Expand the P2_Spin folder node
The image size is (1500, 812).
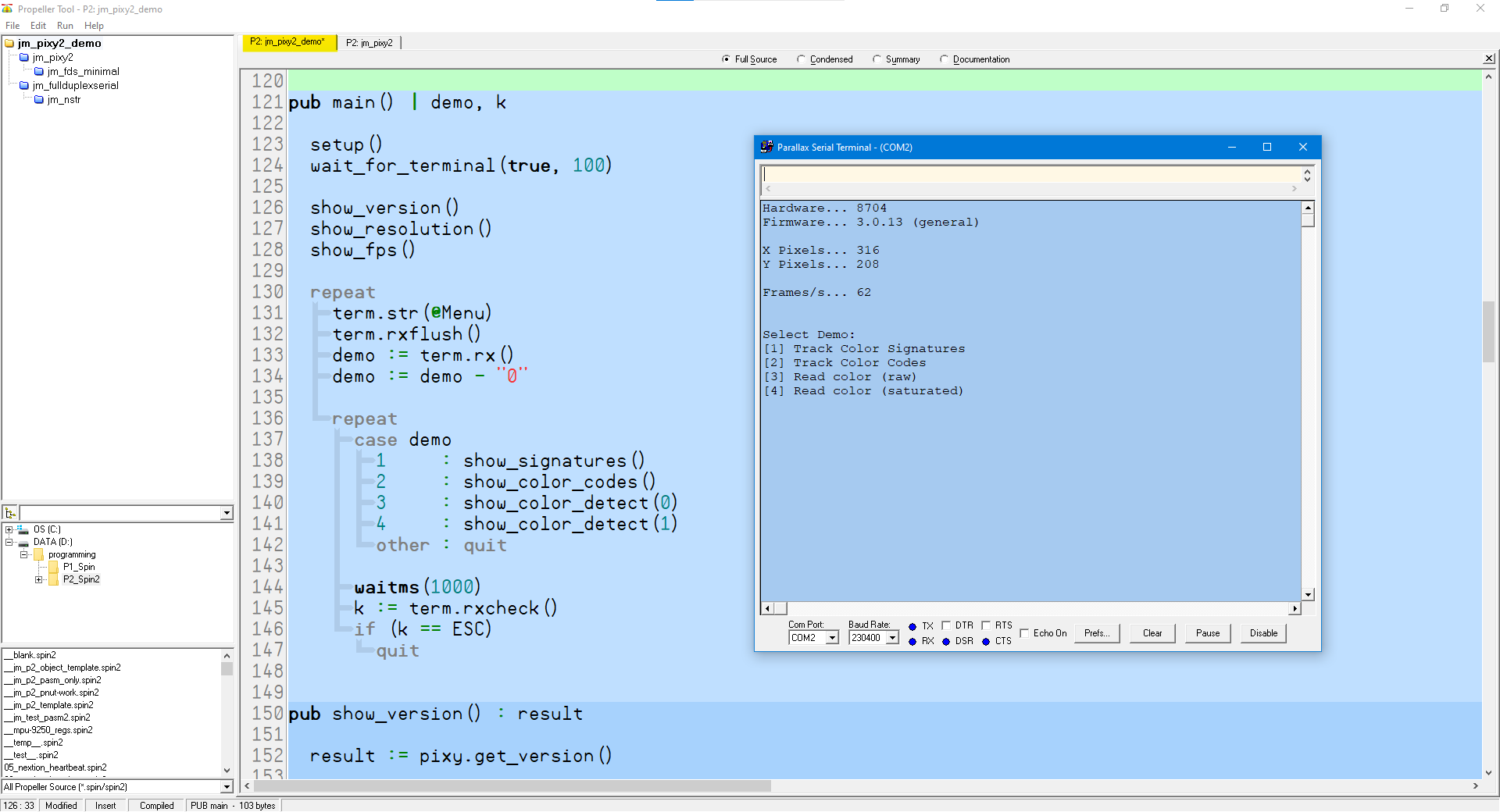click(38, 580)
